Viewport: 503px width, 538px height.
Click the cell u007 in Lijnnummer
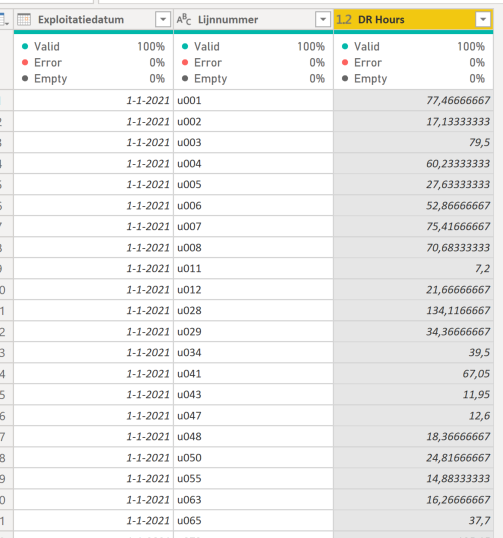[253, 226]
